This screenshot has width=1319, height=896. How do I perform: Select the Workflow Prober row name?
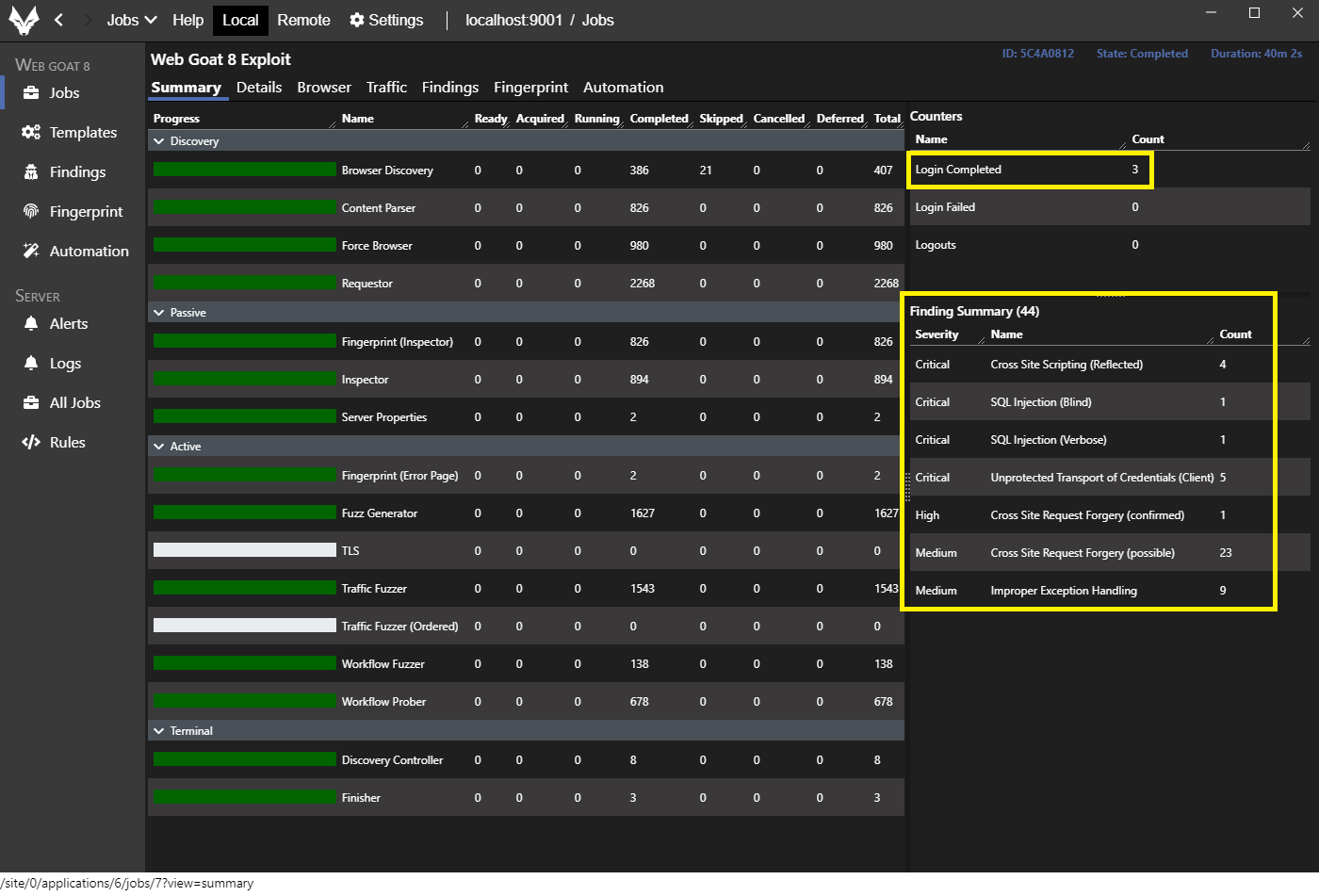pyautogui.click(x=384, y=702)
